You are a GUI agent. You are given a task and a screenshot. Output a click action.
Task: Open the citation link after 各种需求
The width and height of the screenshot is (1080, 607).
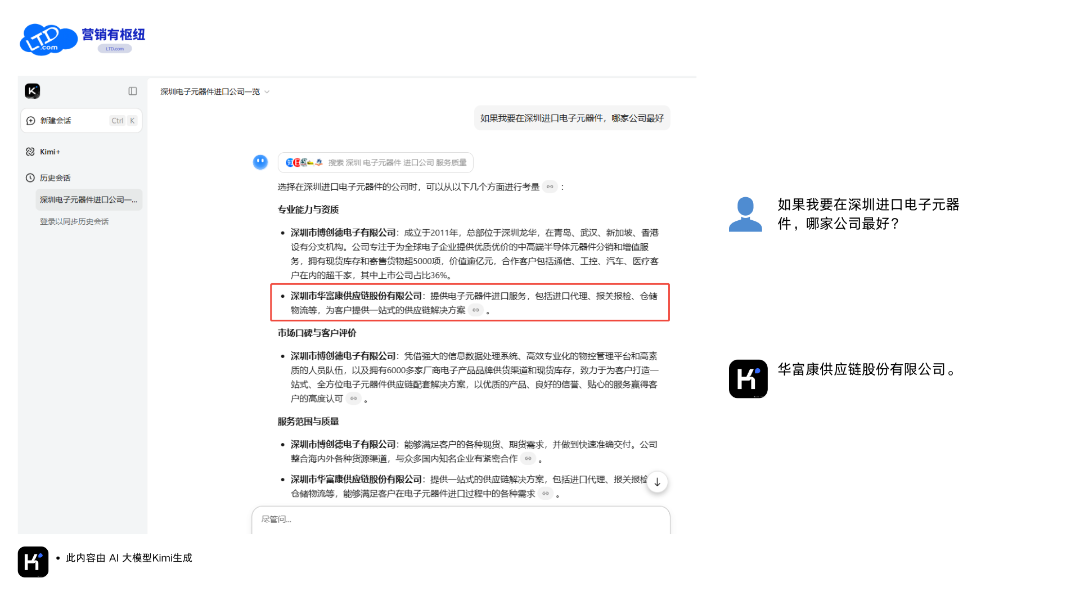[546, 493]
